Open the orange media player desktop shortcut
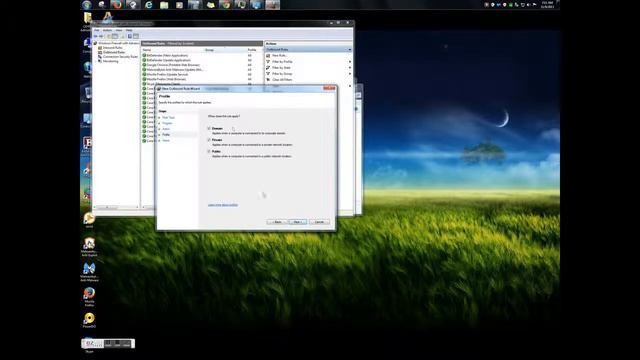The image size is (640, 360). click(89, 220)
